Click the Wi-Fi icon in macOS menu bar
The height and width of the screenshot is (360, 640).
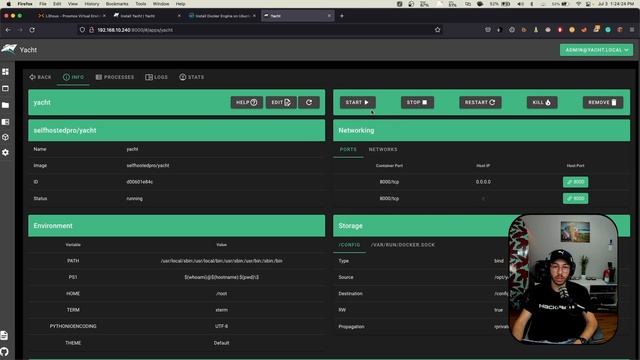(x=578, y=4)
